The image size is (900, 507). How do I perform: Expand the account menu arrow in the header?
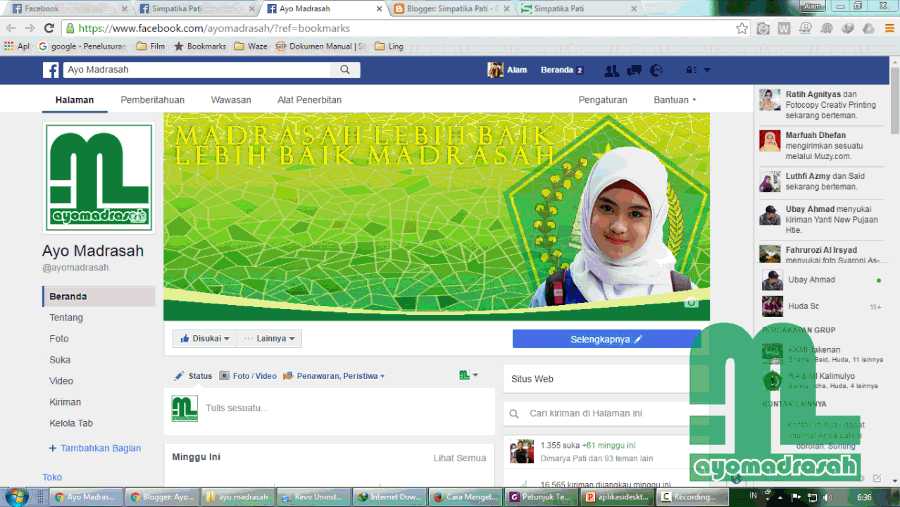tap(707, 69)
